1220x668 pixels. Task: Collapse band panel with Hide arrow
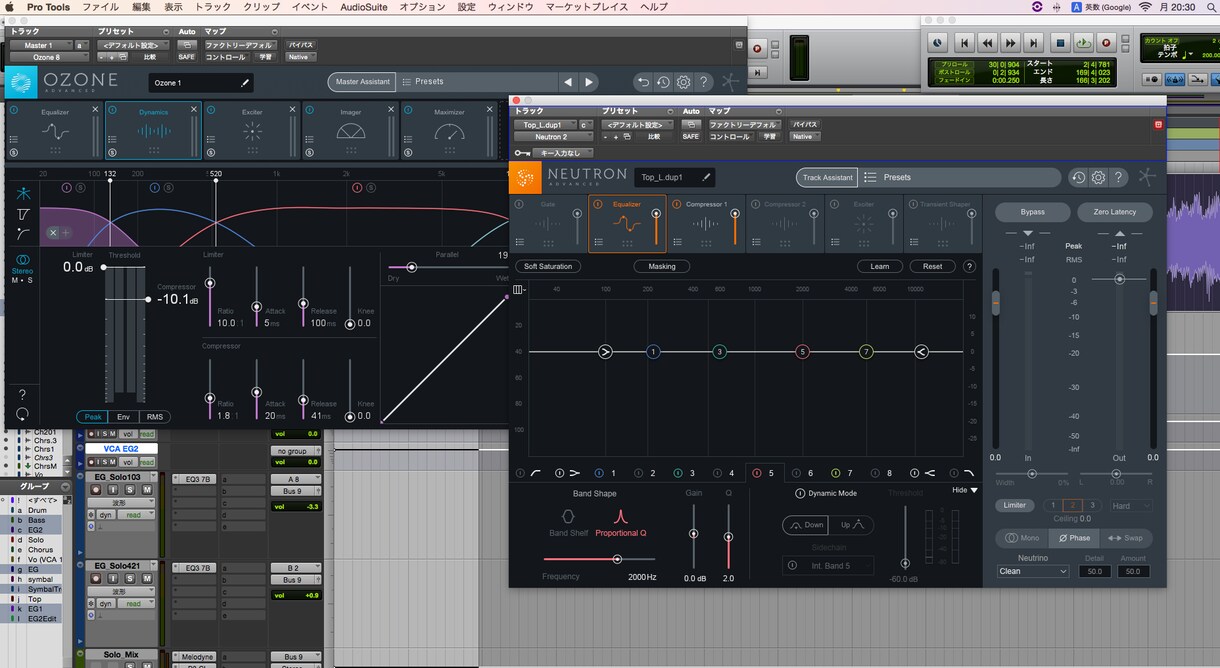tap(965, 490)
